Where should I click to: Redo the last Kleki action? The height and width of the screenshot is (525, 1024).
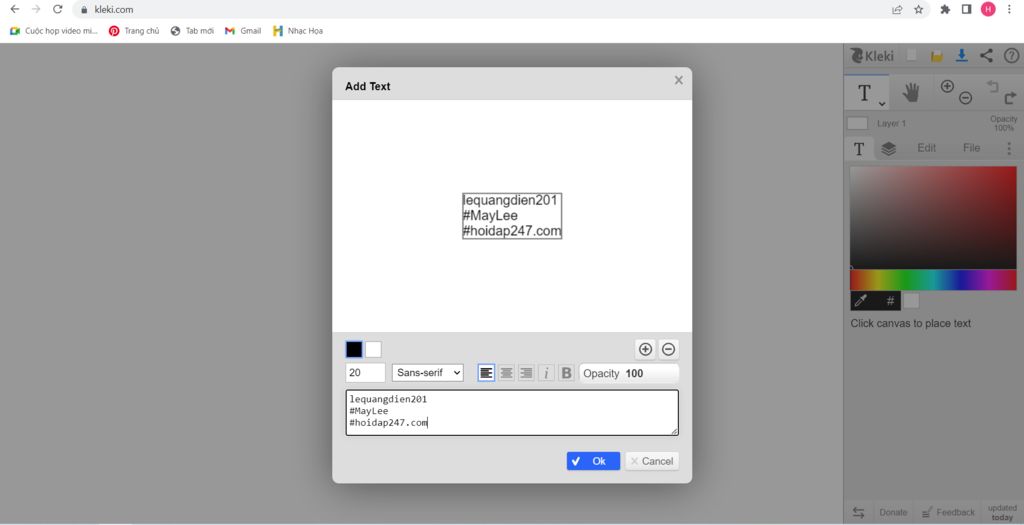(1010, 99)
